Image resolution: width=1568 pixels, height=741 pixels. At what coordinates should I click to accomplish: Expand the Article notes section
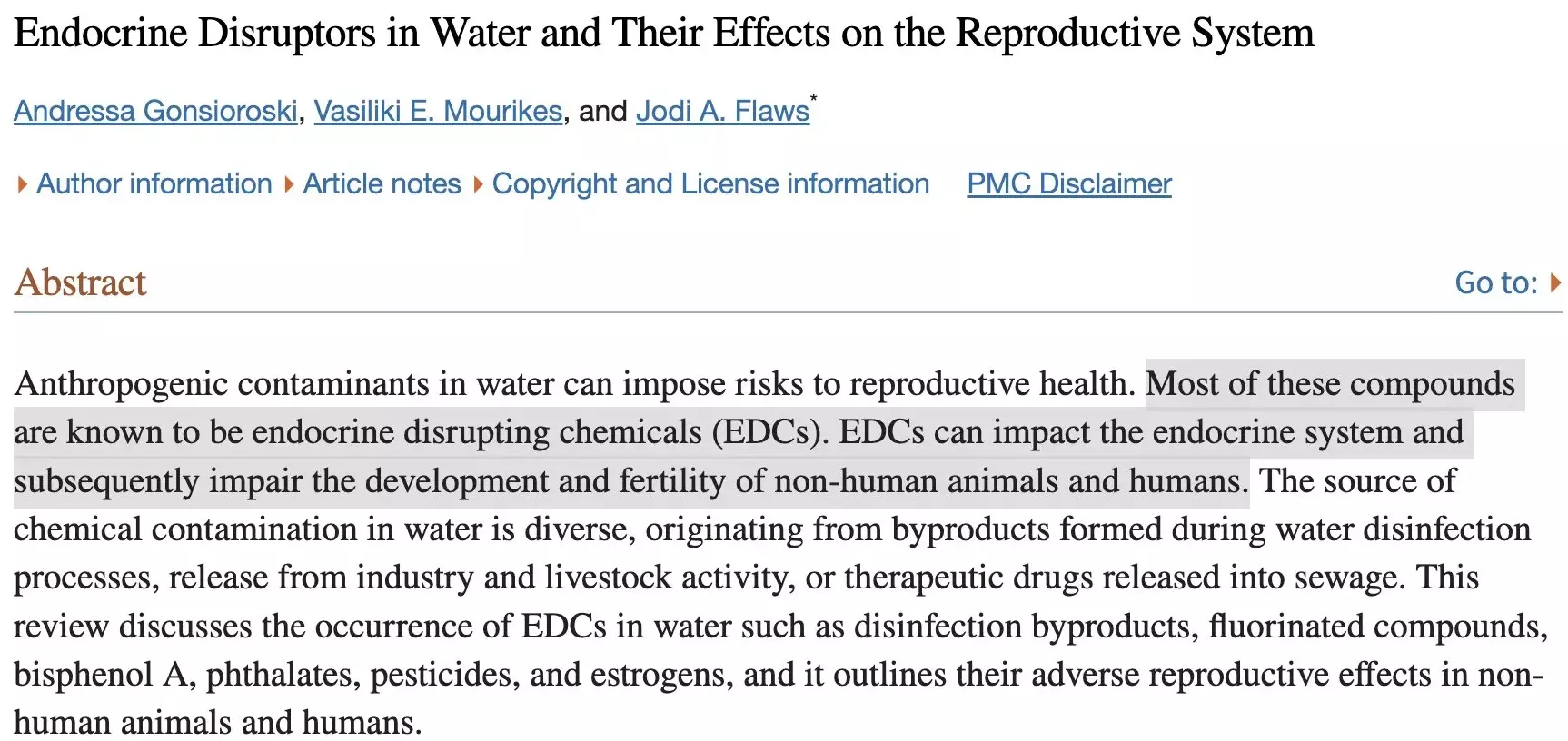[382, 183]
